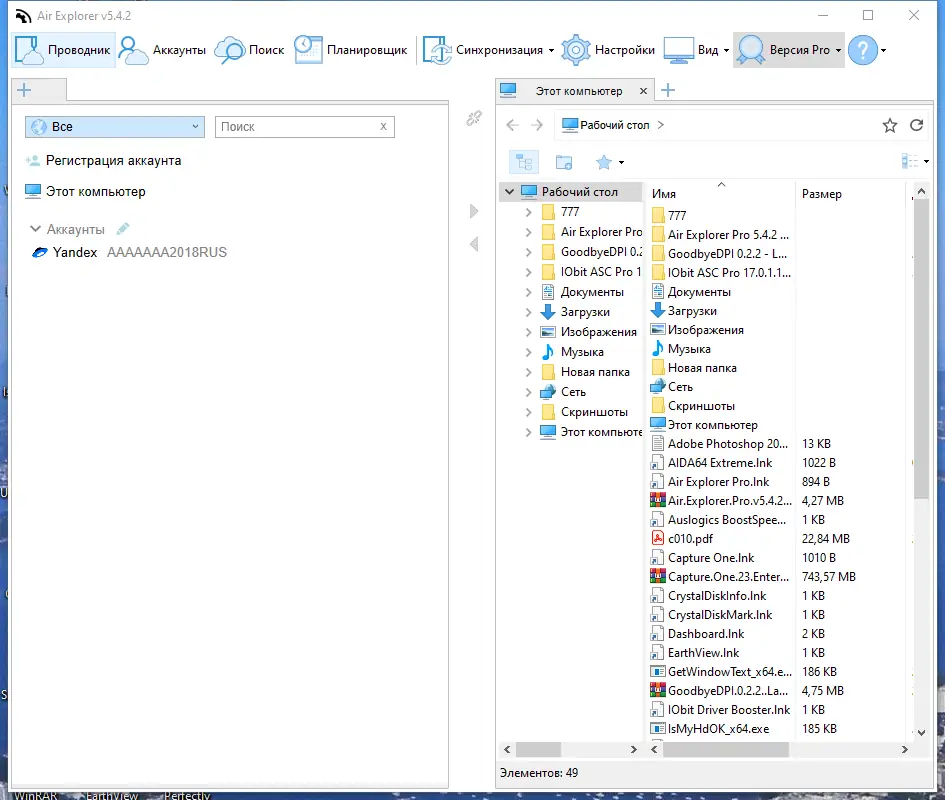Create a new folder with toolbar icon
The image size is (945, 800).
(564, 162)
